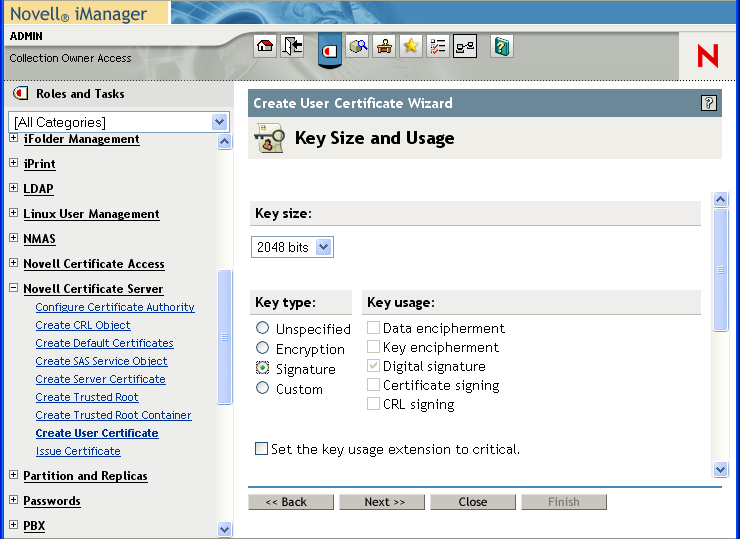Expand the LDAP node
This screenshot has width=740, height=539.
[x=14, y=188]
